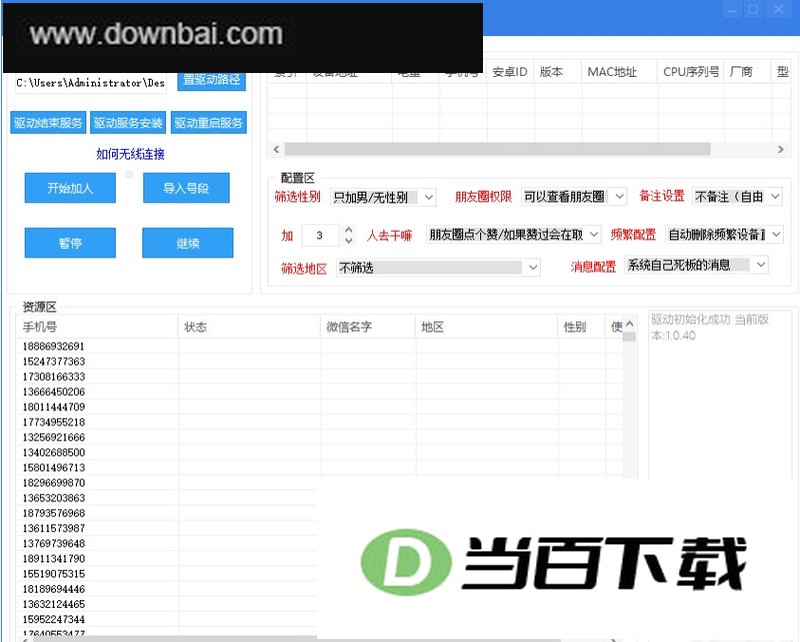
Task: Select phone number 13666450206
Action: 53,391
